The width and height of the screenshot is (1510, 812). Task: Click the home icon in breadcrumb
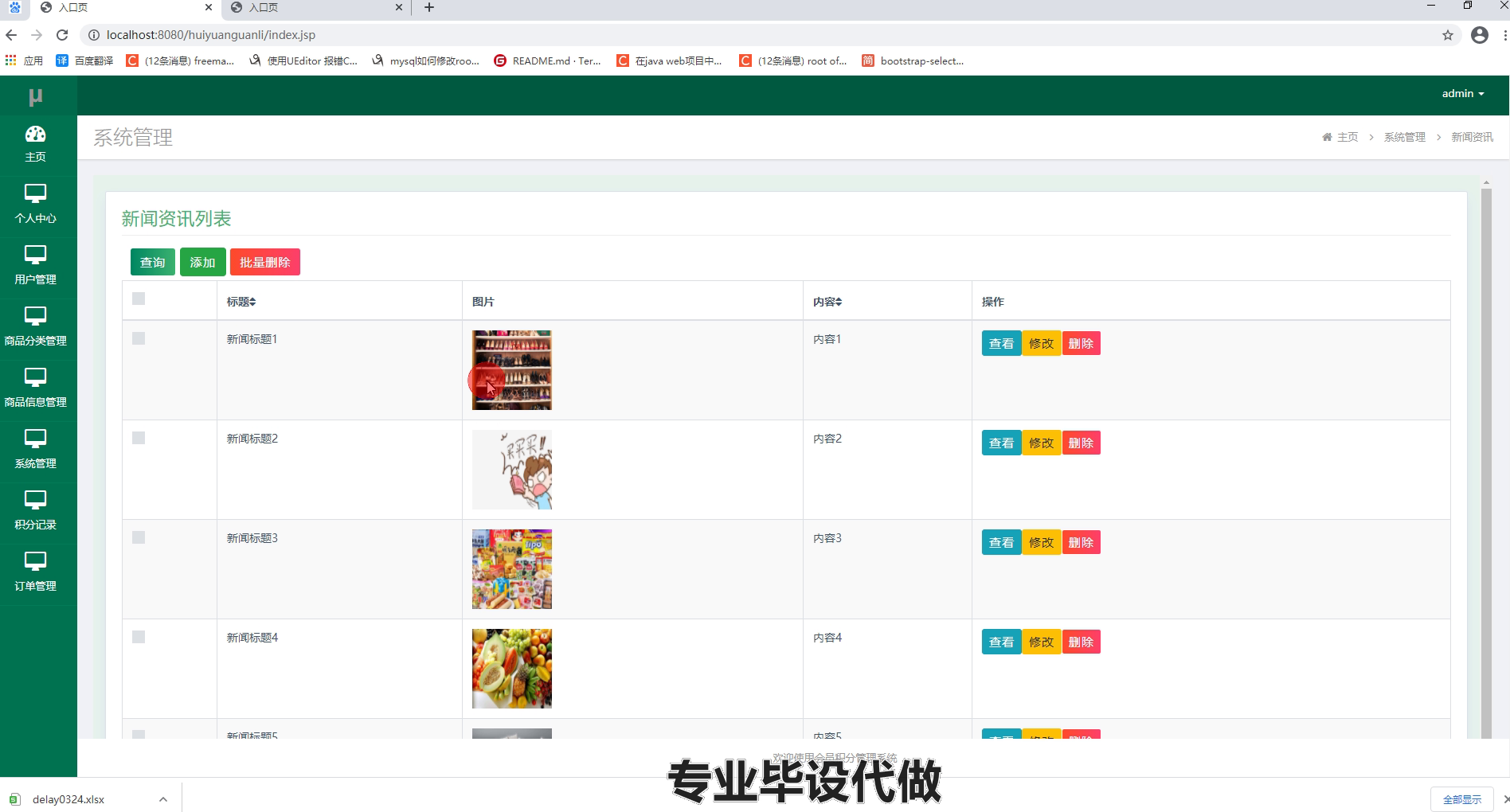pos(1327,137)
